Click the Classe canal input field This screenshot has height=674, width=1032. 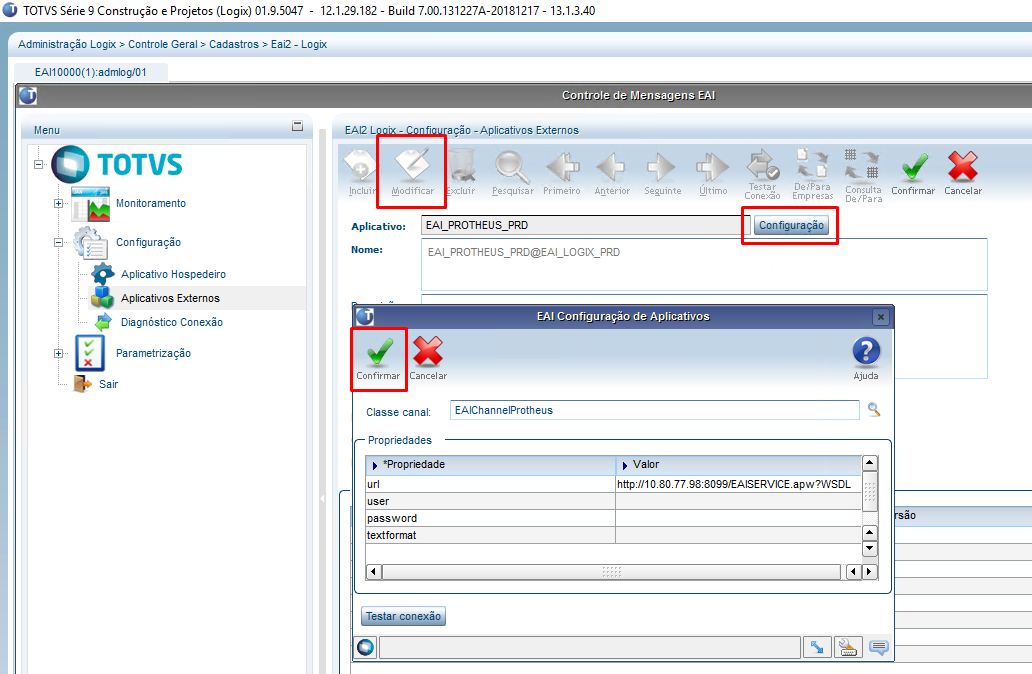point(655,410)
